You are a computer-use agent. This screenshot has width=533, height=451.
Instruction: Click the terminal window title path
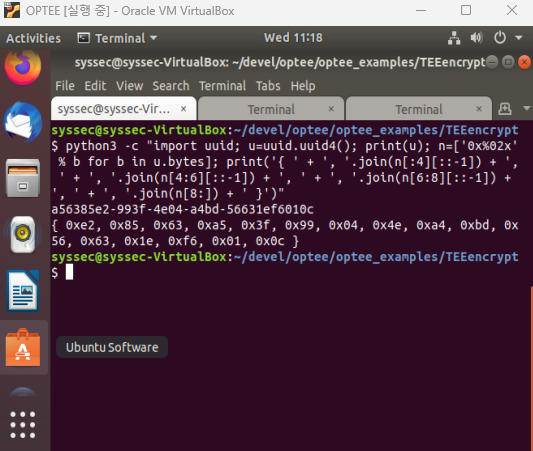[280, 63]
